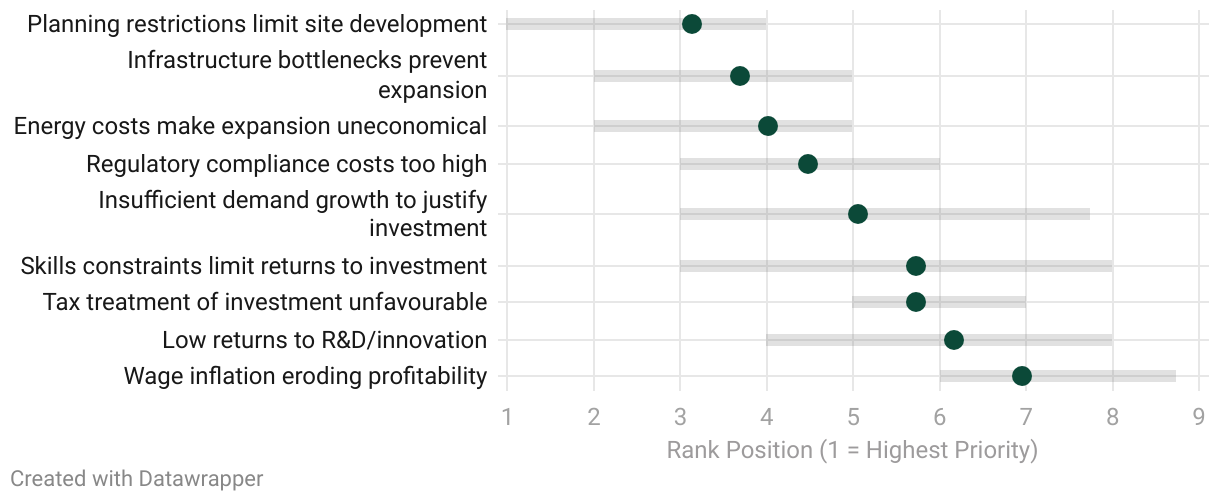Click the Regulatory compliance costs dot marker
This screenshot has width=1220, height=504.
point(808,164)
